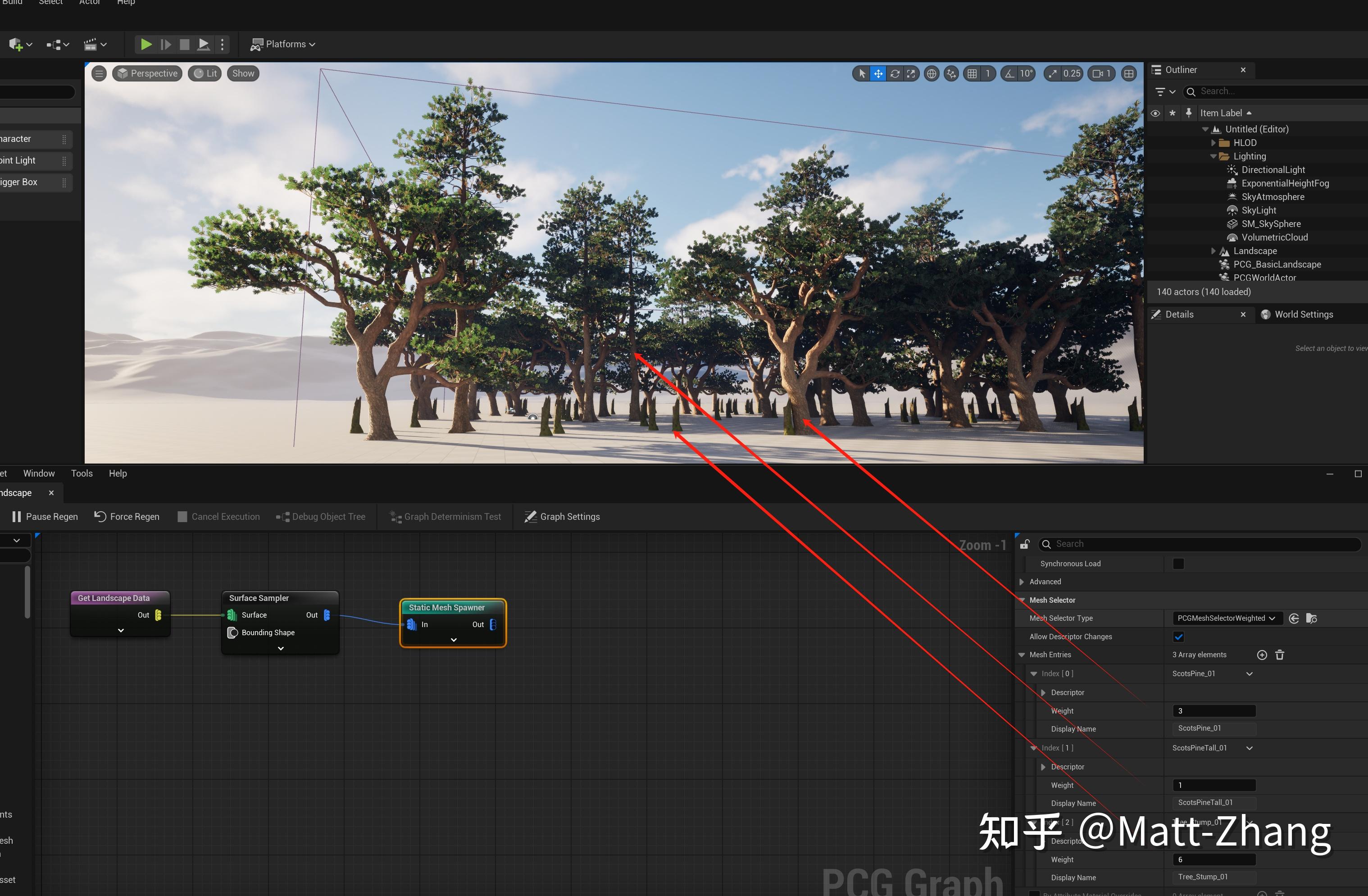Select the scale transform tool

click(911, 73)
